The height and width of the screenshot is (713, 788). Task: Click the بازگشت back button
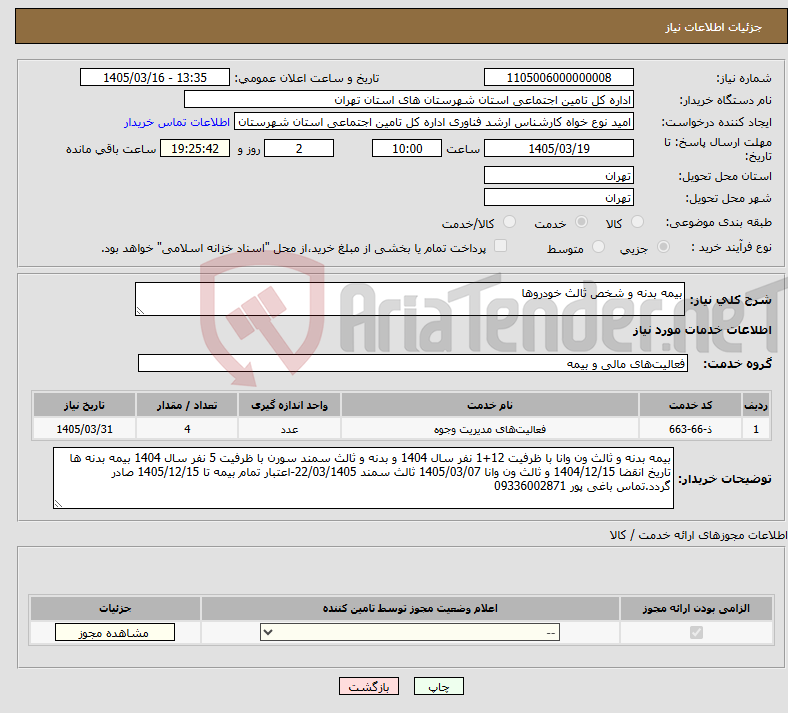(x=369, y=686)
